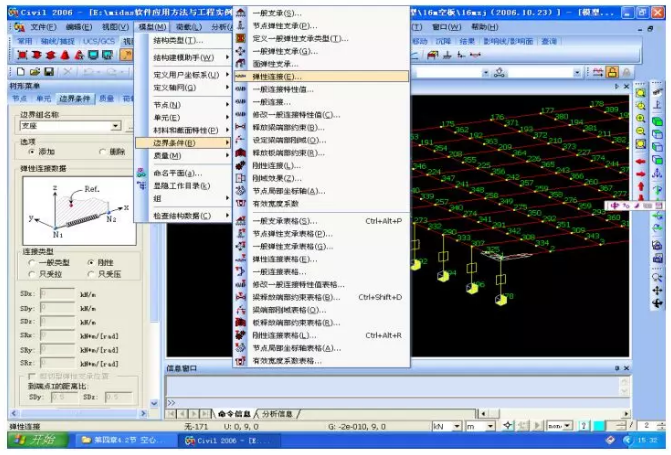
Task: Click the first red select icon in toolbar
Action: 22,55
